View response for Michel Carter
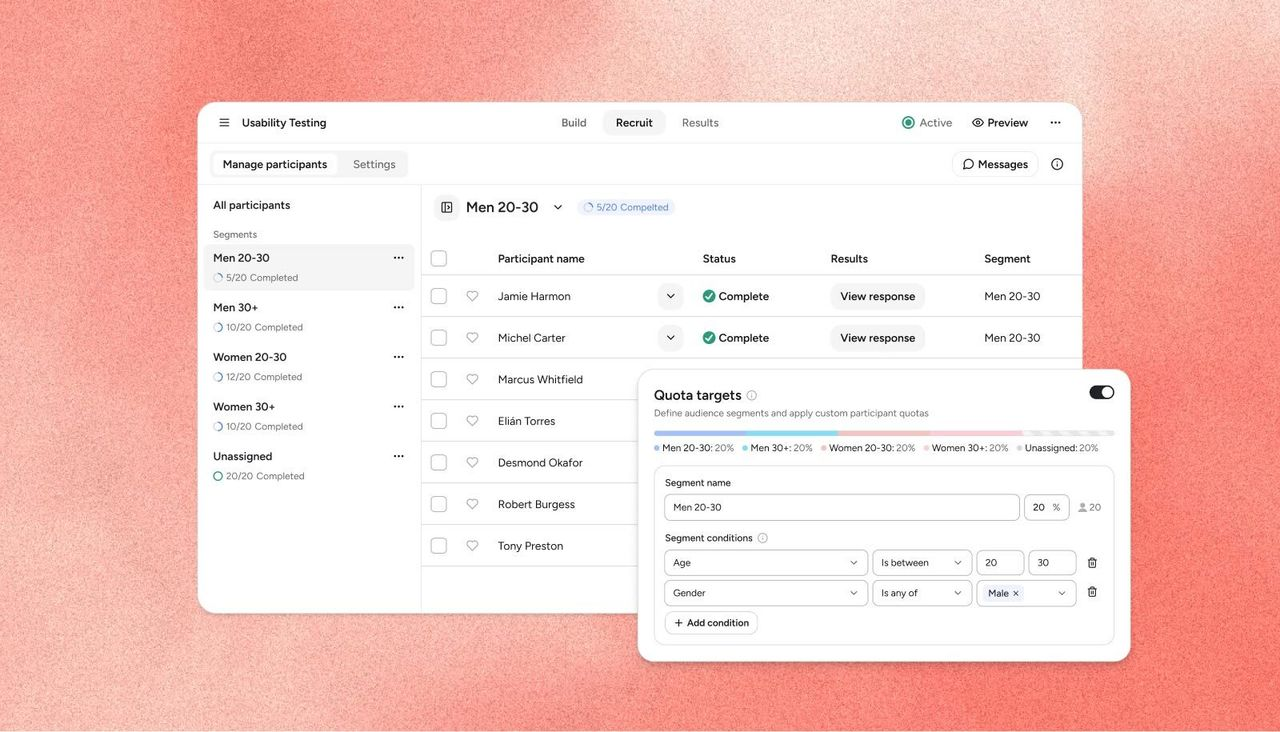Screen dimensions: 1280x732 (878, 338)
